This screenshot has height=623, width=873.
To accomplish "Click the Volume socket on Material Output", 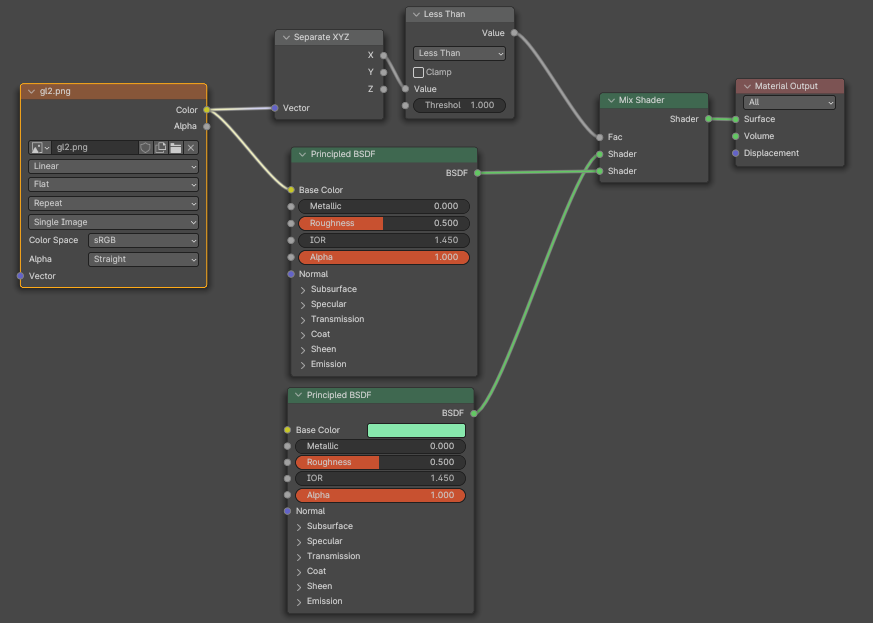I will pos(735,136).
